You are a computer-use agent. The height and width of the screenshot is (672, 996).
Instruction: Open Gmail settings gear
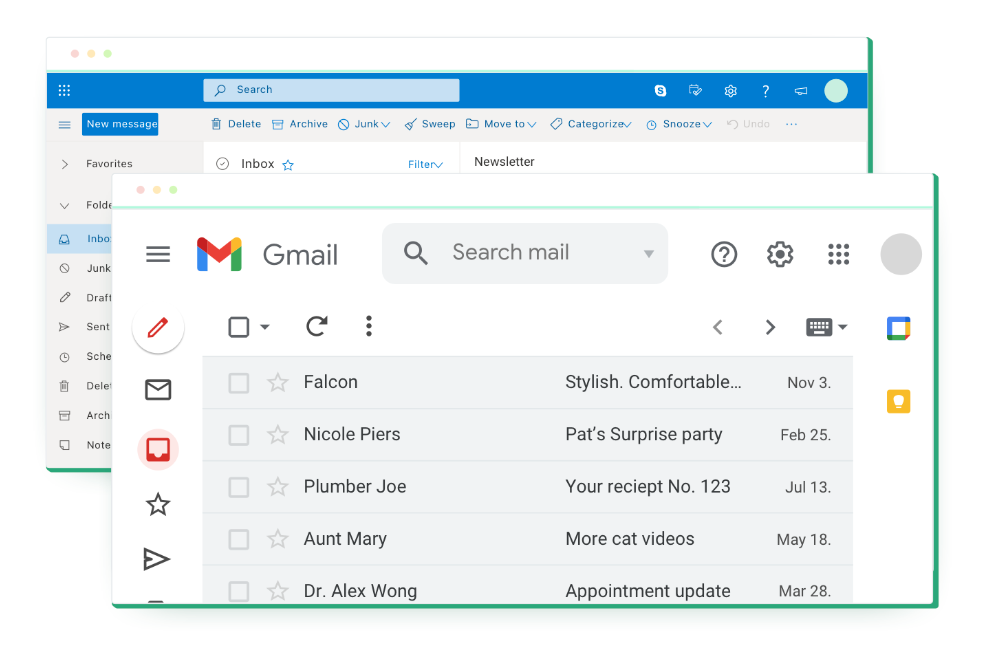pos(780,254)
